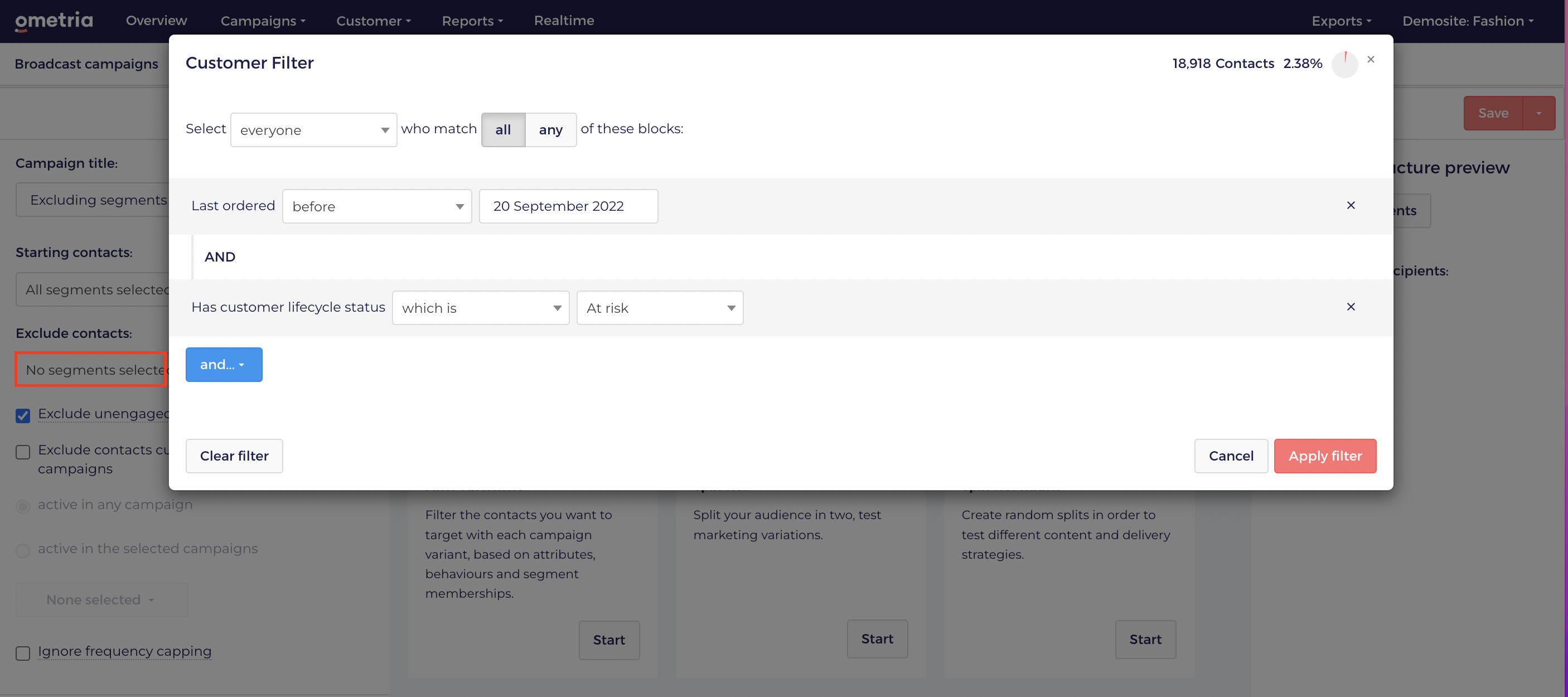This screenshot has width=1568, height=697.
Task: Close the Customer Filter dialog
Action: pyautogui.click(x=1371, y=59)
